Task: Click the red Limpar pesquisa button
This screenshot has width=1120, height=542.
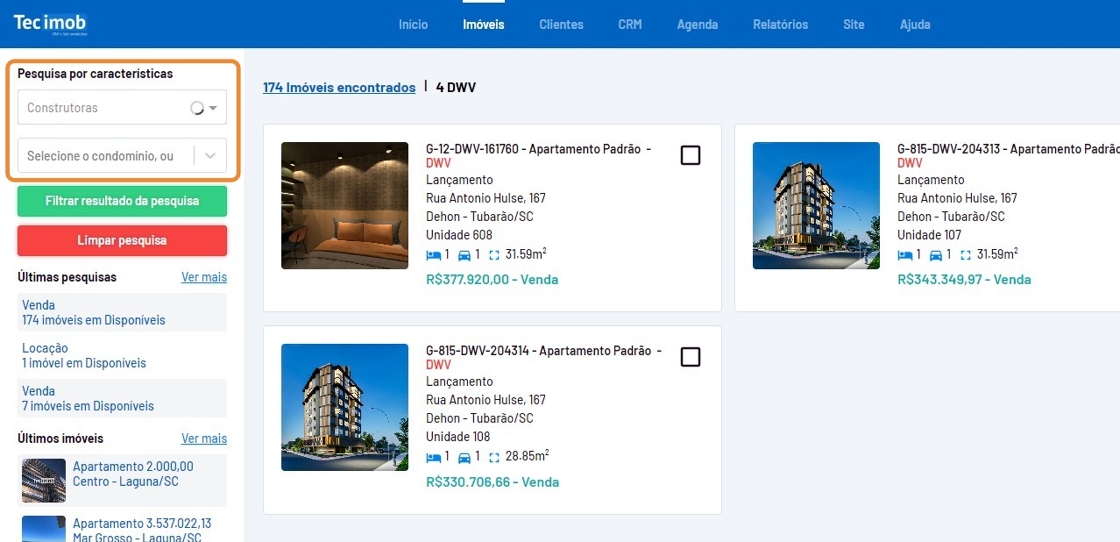Action: click(122, 241)
